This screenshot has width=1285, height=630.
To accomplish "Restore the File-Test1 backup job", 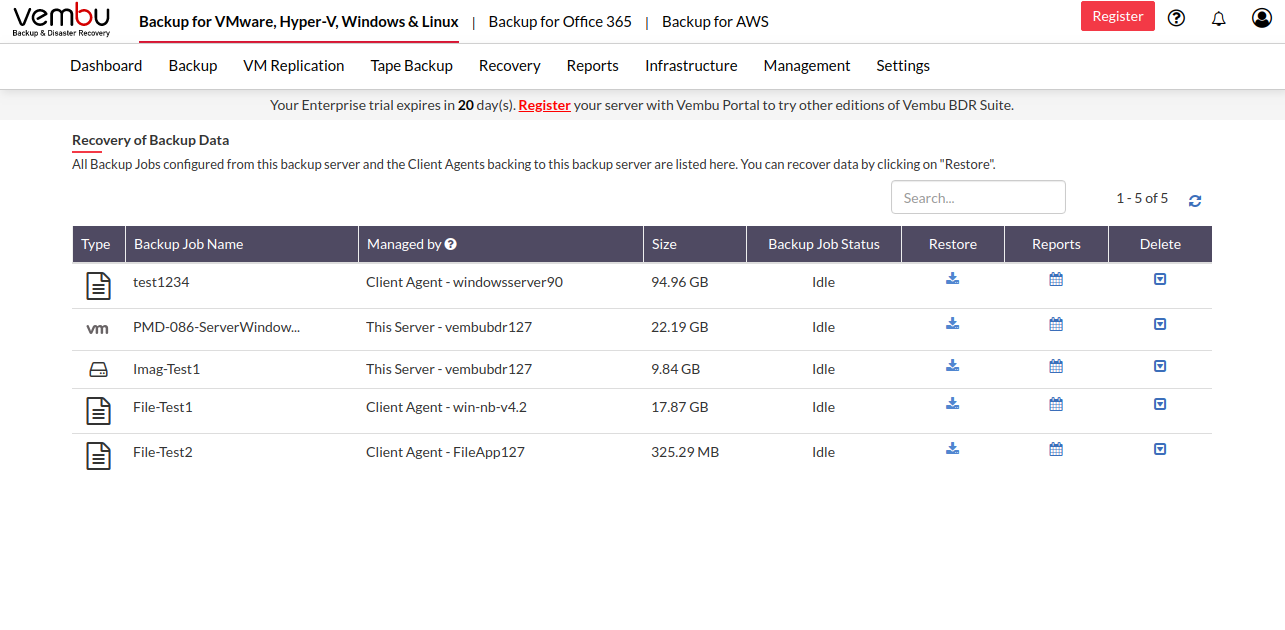I will point(953,404).
